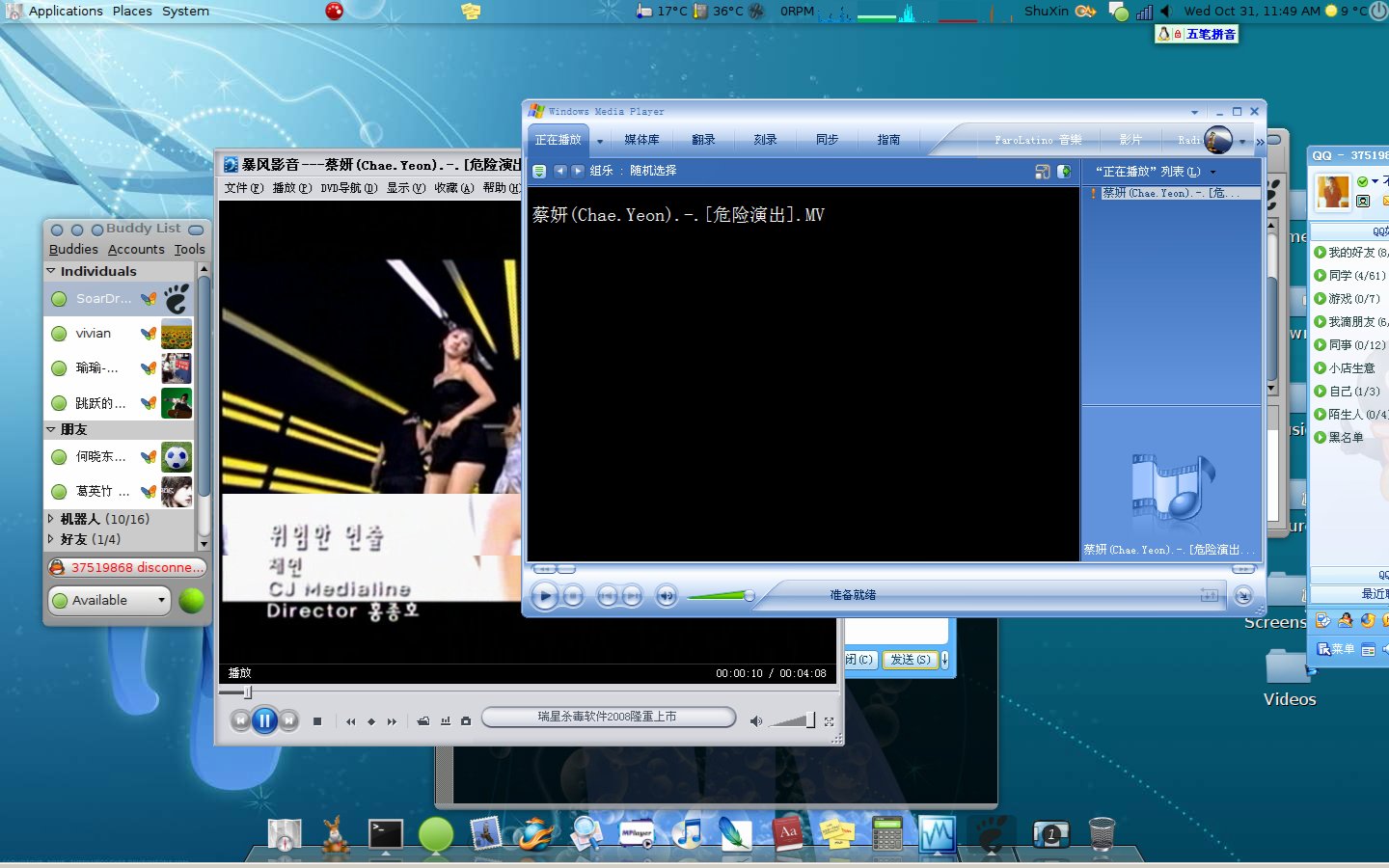Go to previous visualization in WMP
The width and height of the screenshot is (1389, 868).
[x=559, y=171]
